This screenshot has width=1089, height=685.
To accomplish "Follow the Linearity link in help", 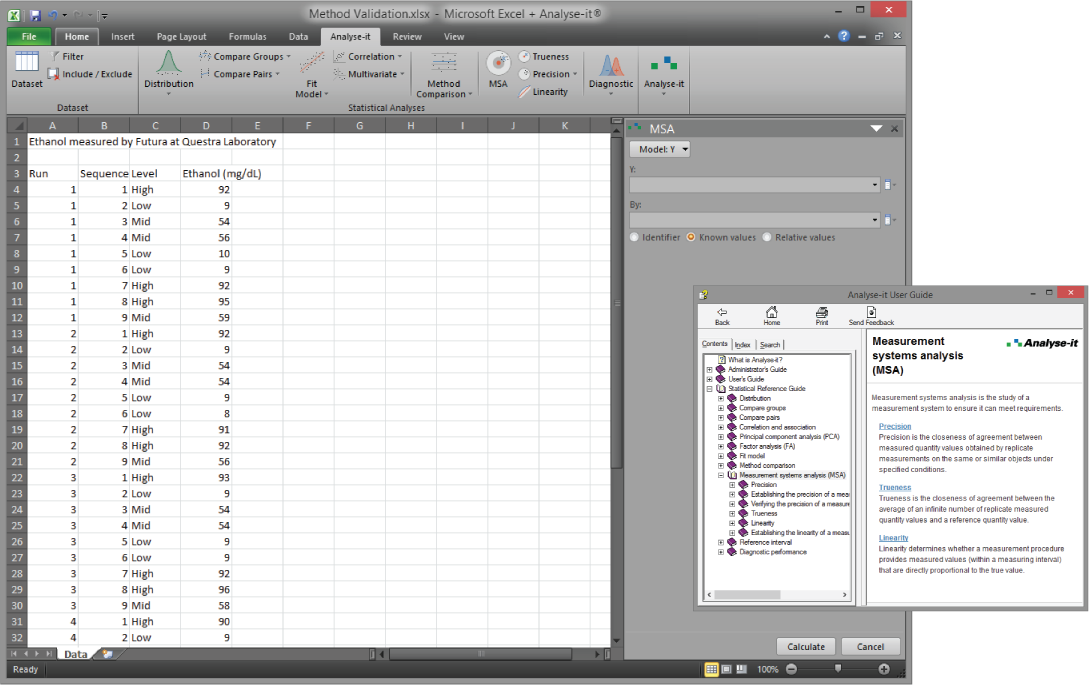I will 893,538.
